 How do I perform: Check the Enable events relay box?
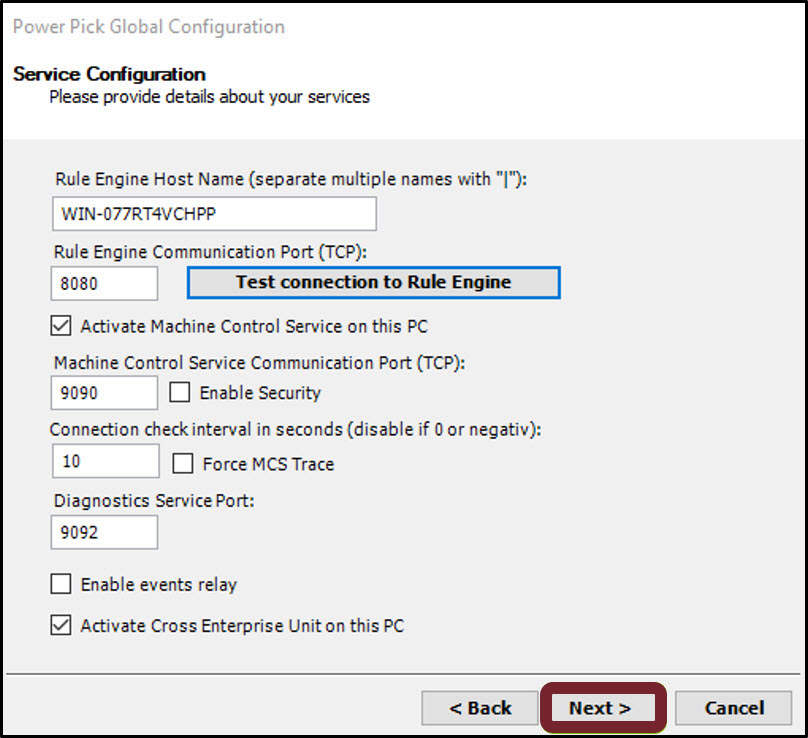[60, 584]
